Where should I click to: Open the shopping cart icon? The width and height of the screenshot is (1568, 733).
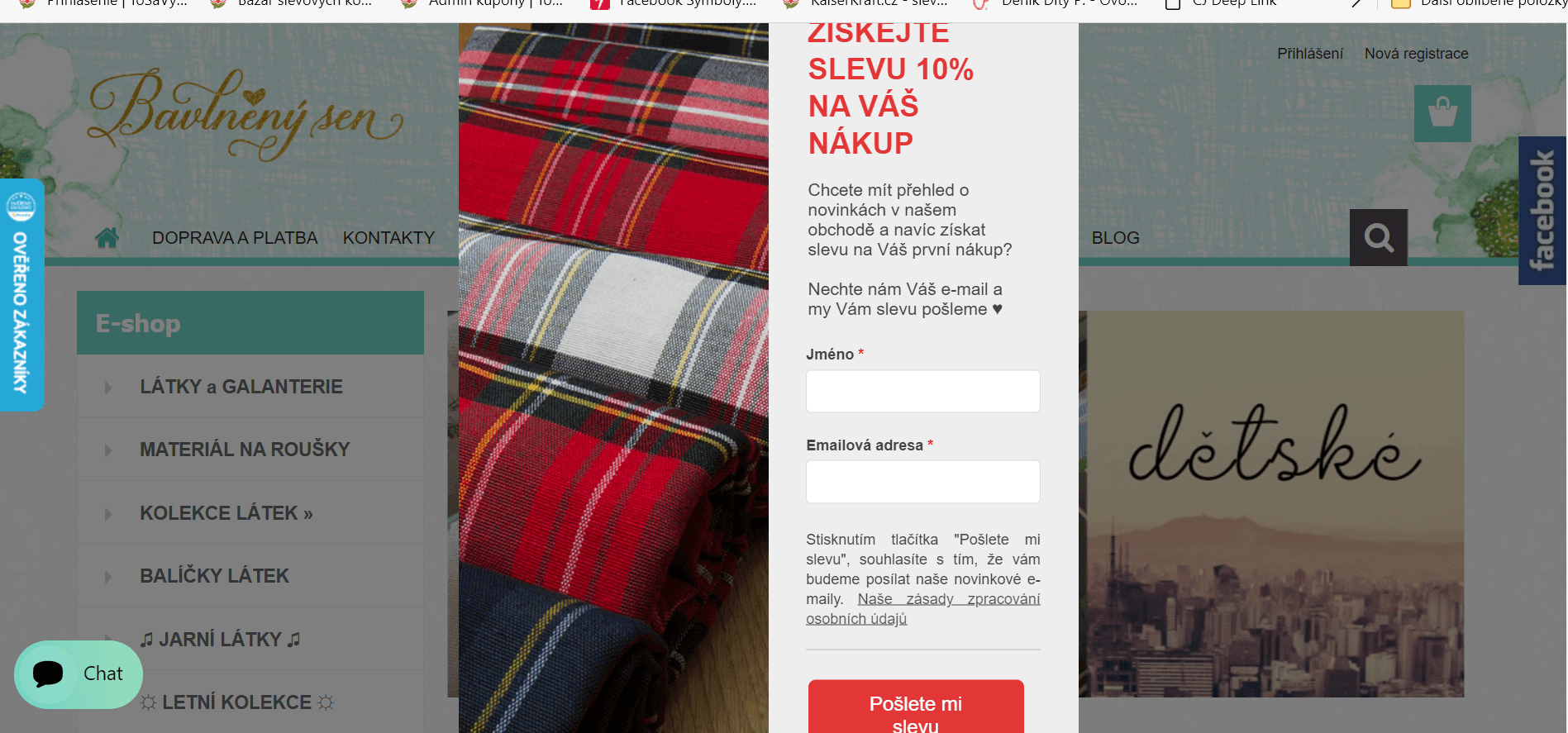[x=1442, y=113]
